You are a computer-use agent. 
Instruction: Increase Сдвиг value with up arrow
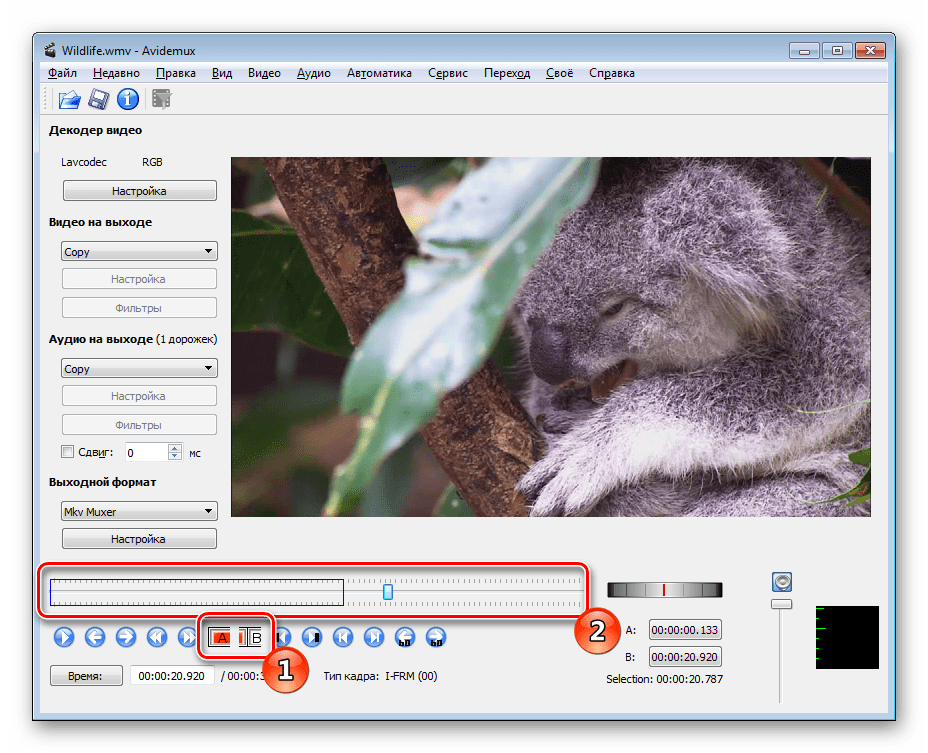click(175, 448)
